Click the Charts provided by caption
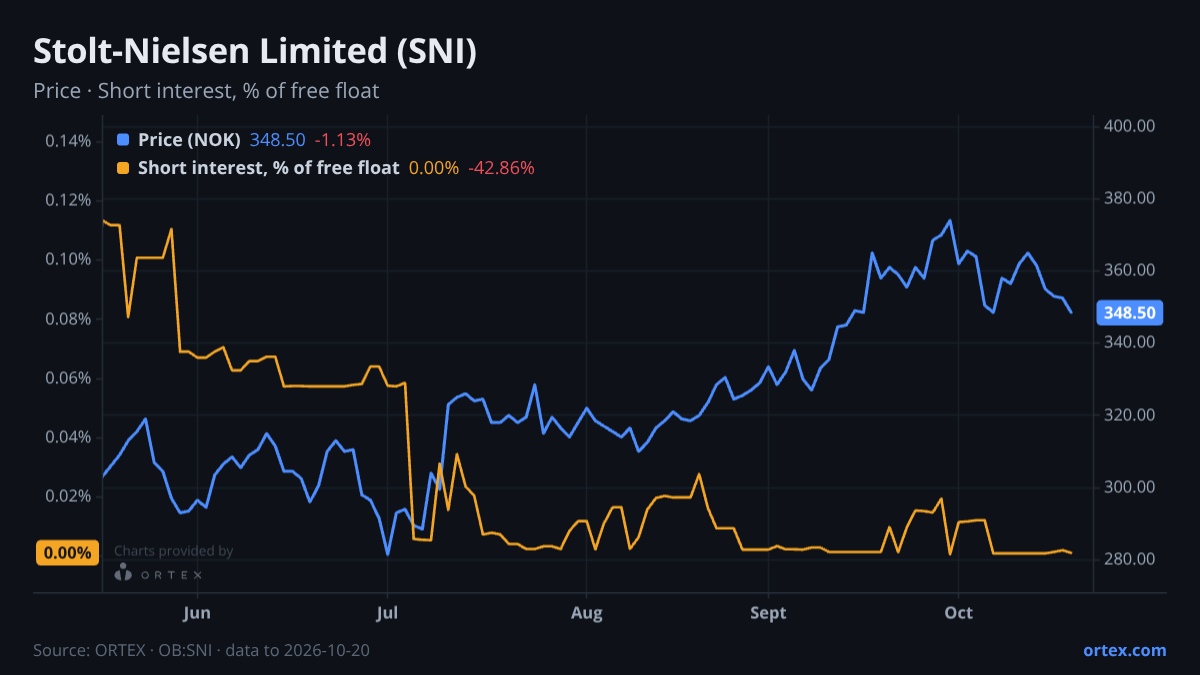Viewport: 1200px width, 675px height. click(x=174, y=551)
